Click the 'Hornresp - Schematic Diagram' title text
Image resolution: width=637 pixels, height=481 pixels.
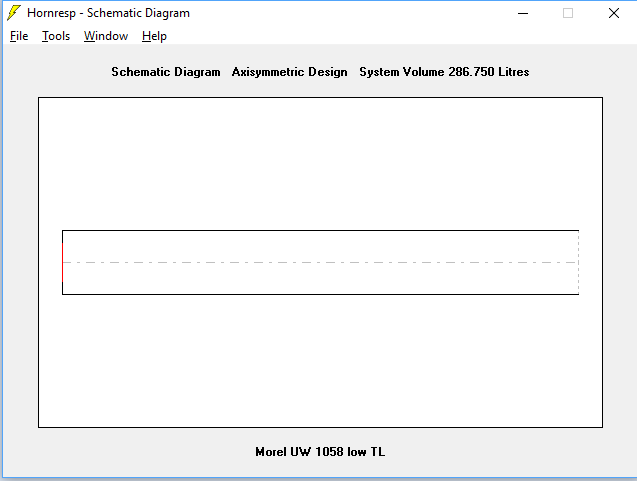108,13
